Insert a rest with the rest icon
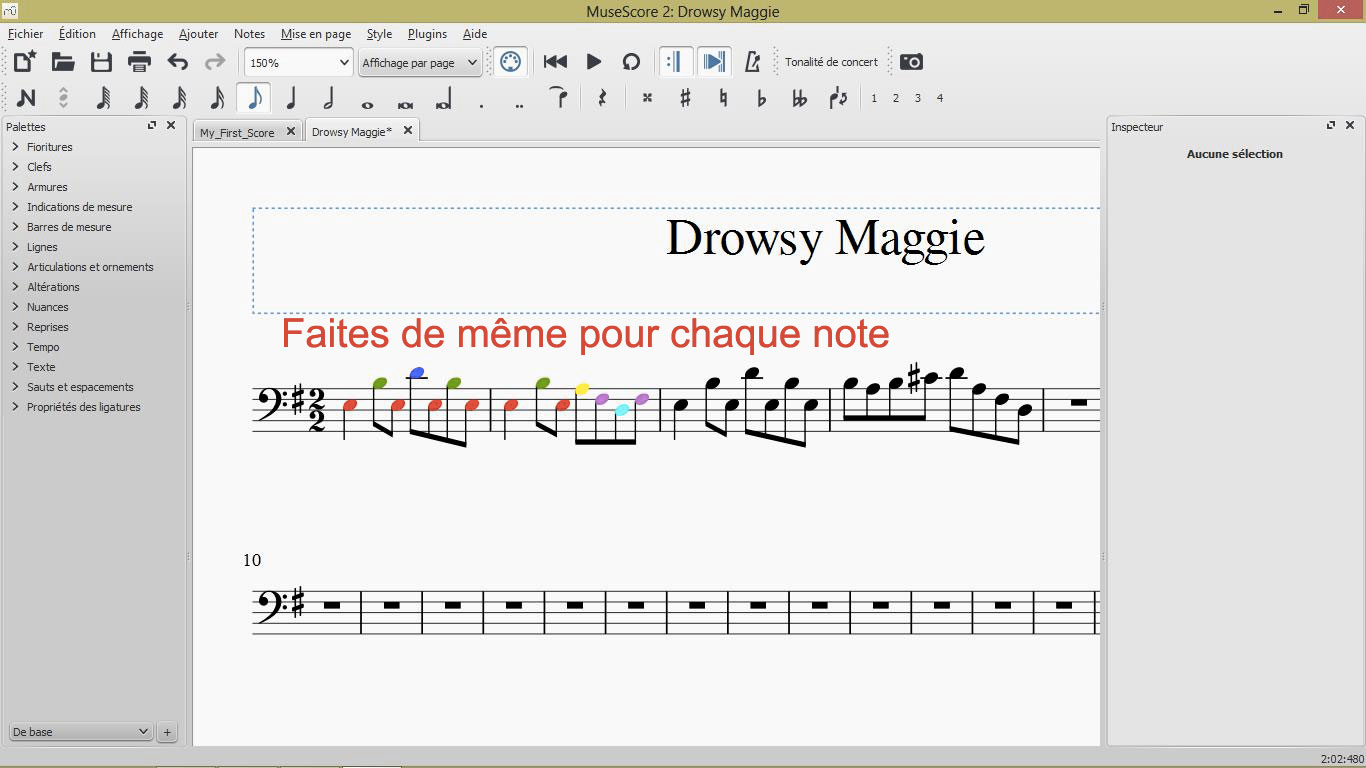The width and height of the screenshot is (1366, 768). click(602, 98)
